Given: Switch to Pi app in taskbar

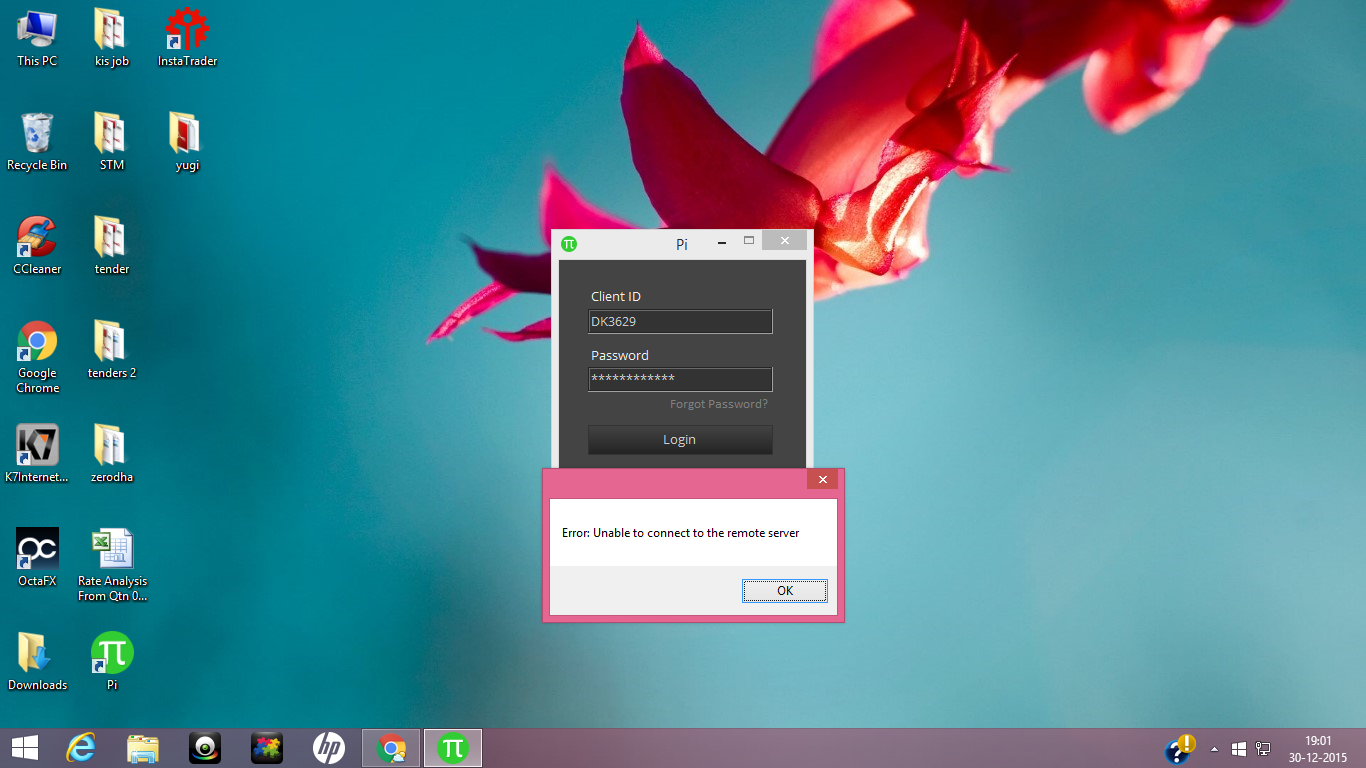Looking at the screenshot, I should (453, 748).
